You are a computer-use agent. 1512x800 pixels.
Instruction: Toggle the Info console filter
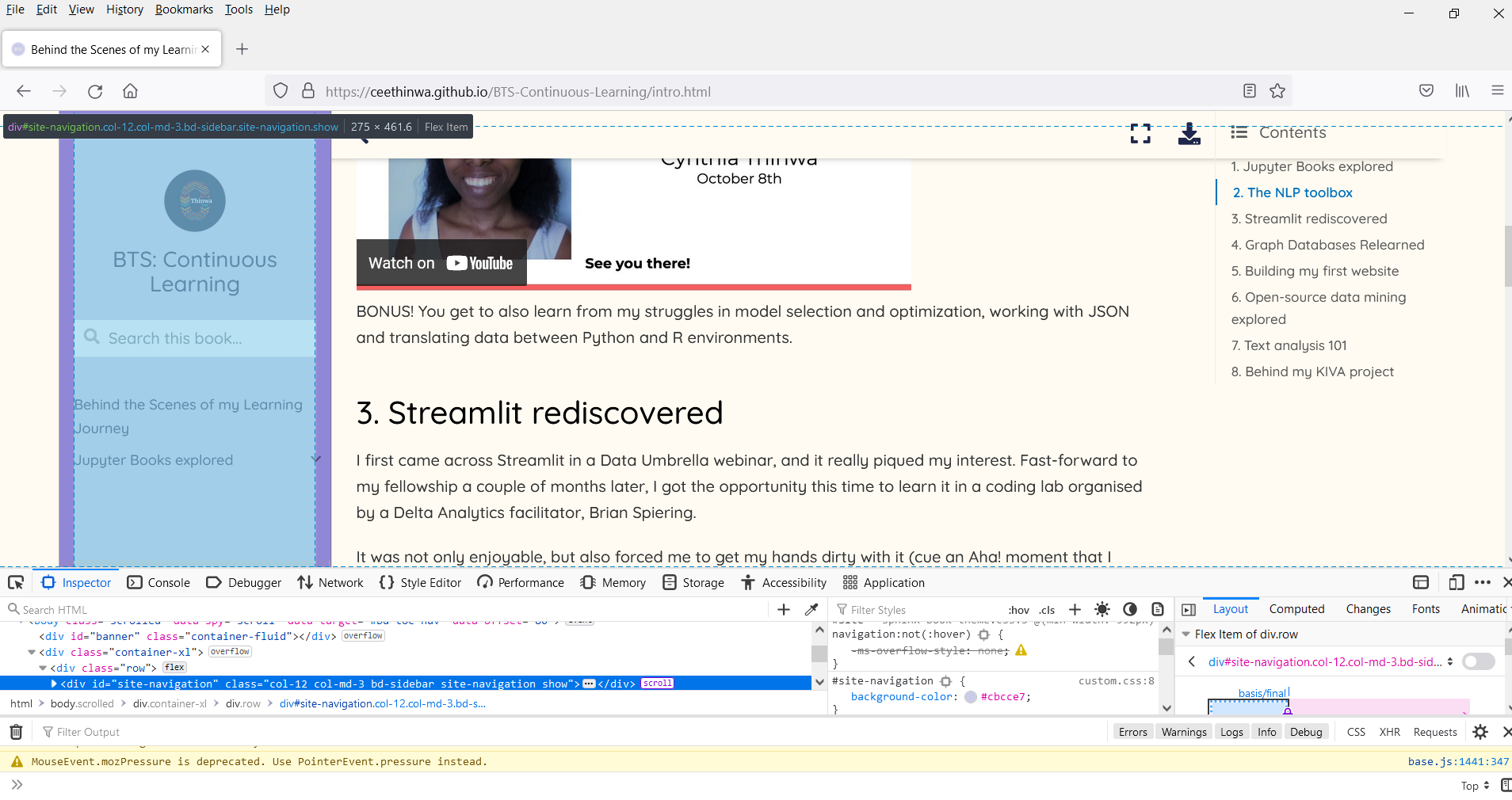pos(1267,732)
